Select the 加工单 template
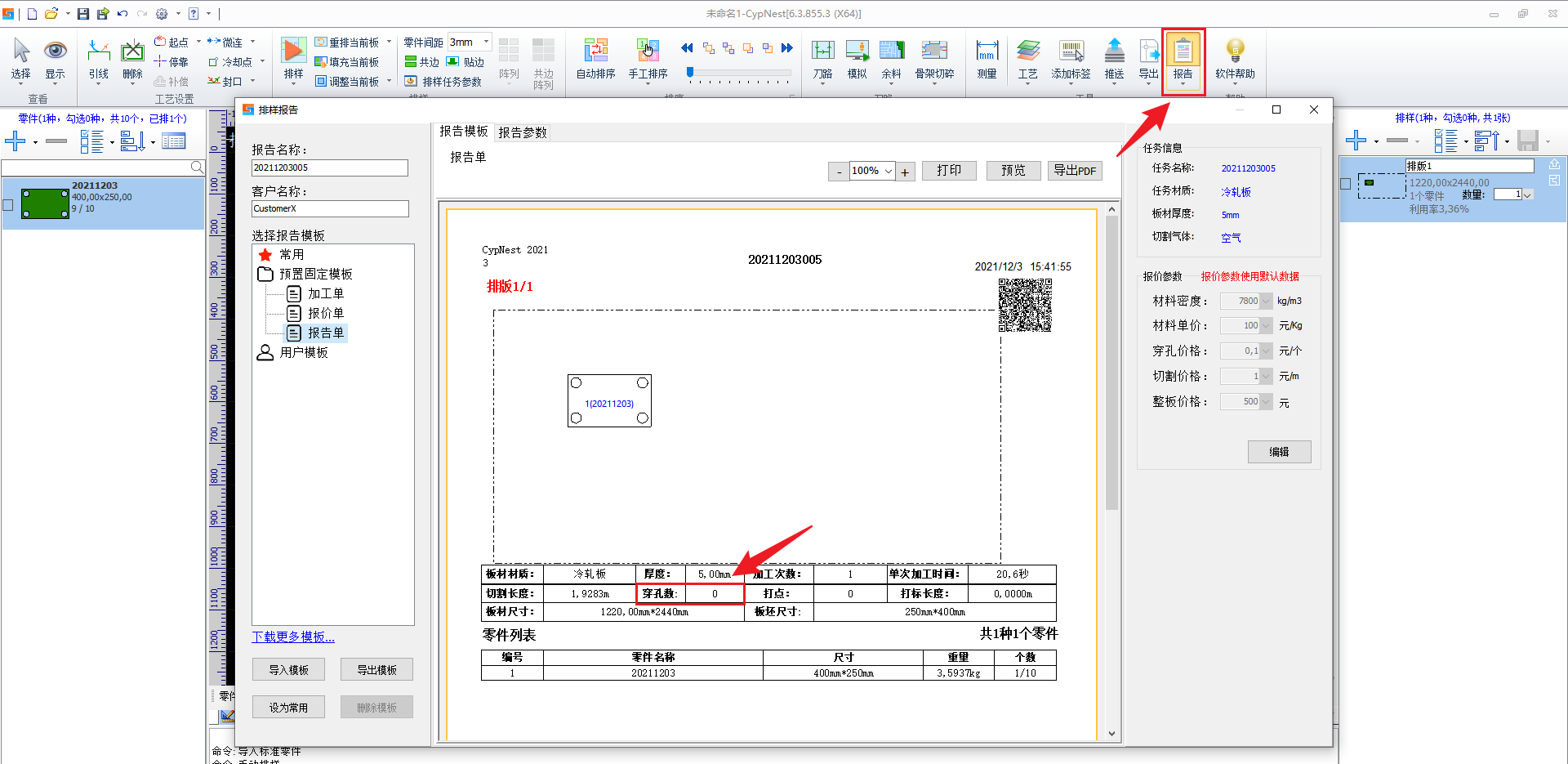This screenshot has width=1568, height=764. [326, 294]
